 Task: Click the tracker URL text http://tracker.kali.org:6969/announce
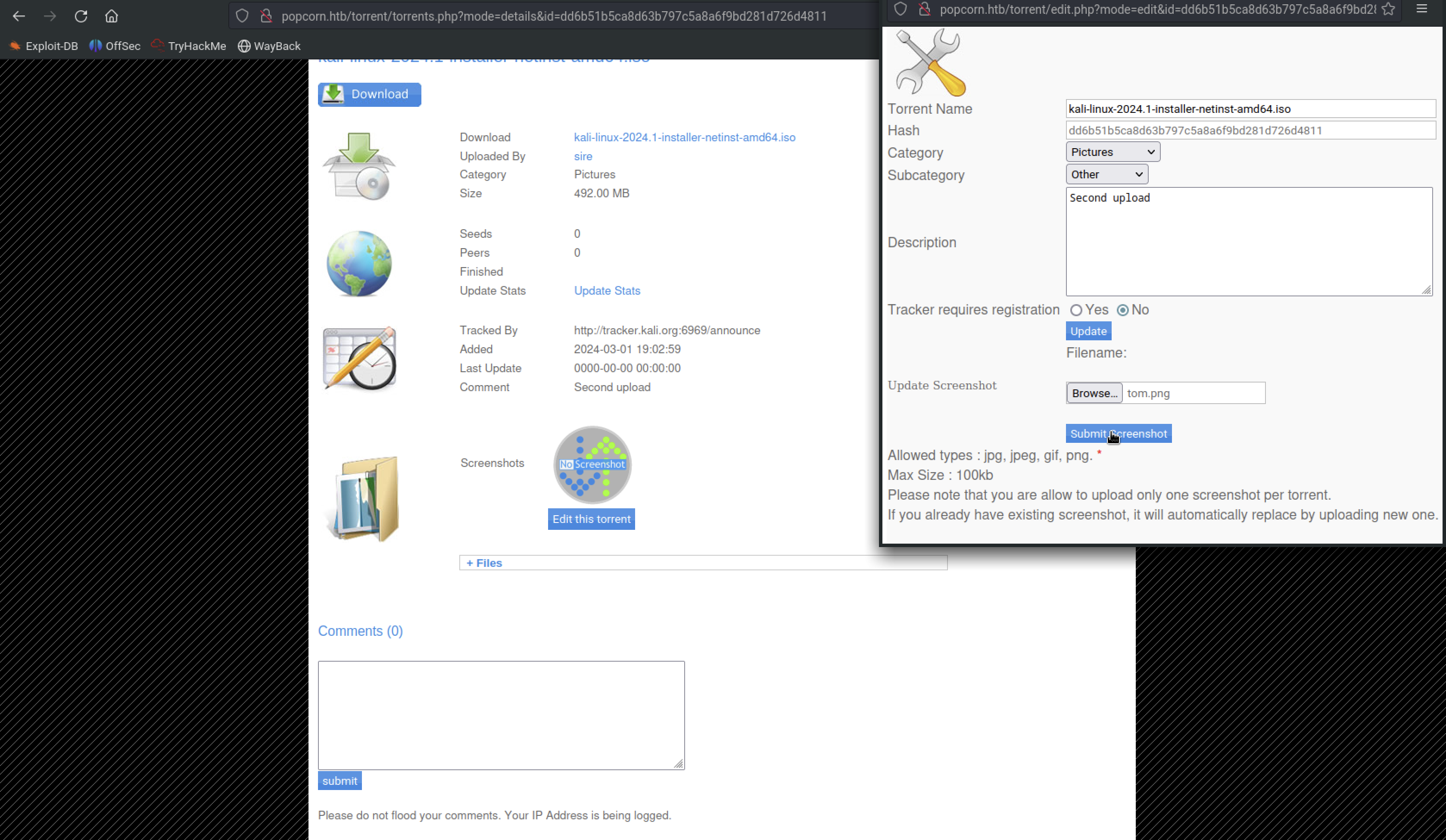667,330
